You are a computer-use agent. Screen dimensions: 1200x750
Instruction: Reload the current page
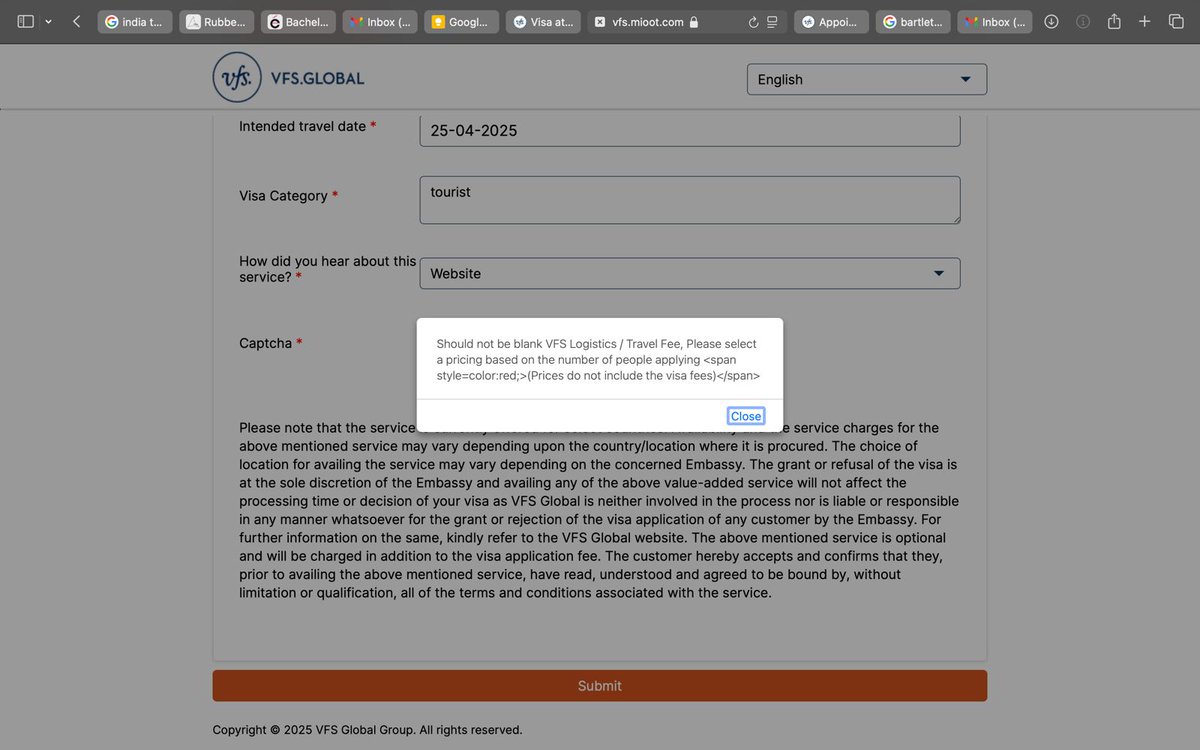pos(753,21)
